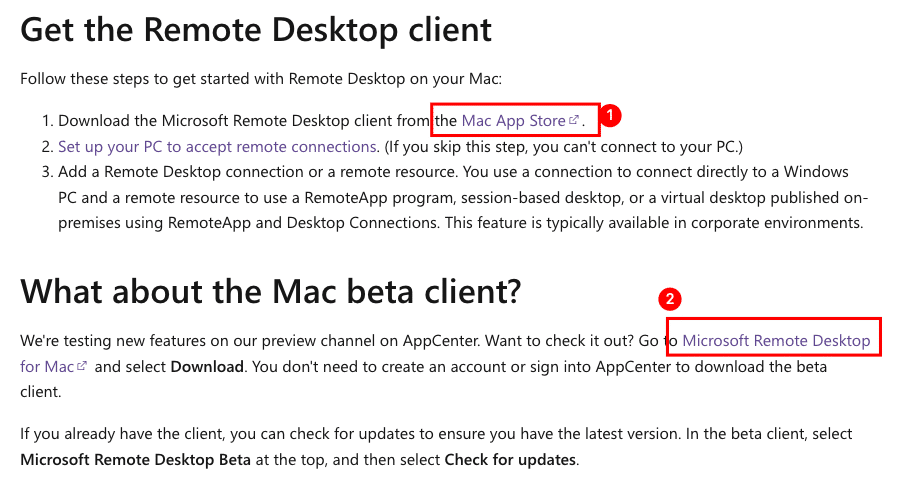Click the bold word Download

coord(207,367)
